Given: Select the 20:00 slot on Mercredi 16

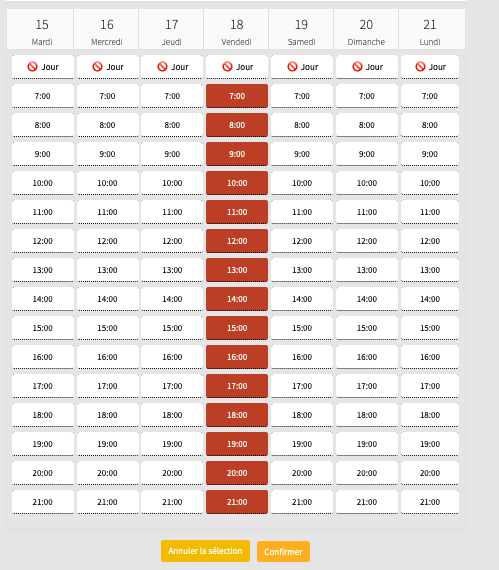Looking at the screenshot, I should pyautogui.click(x=108, y=473).
